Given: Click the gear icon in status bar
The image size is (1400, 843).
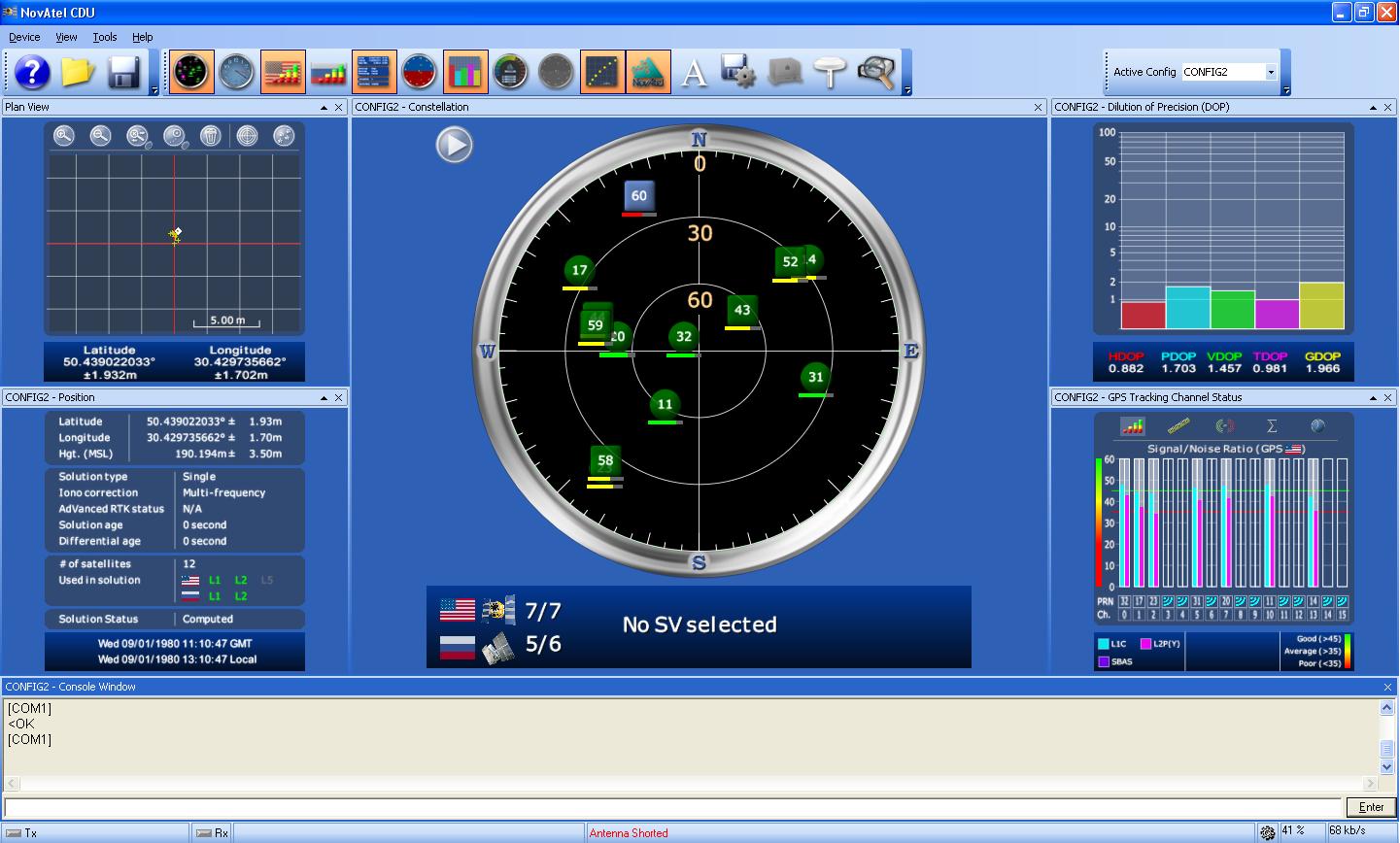Looking at the screenshot, I should (1267, 832).
